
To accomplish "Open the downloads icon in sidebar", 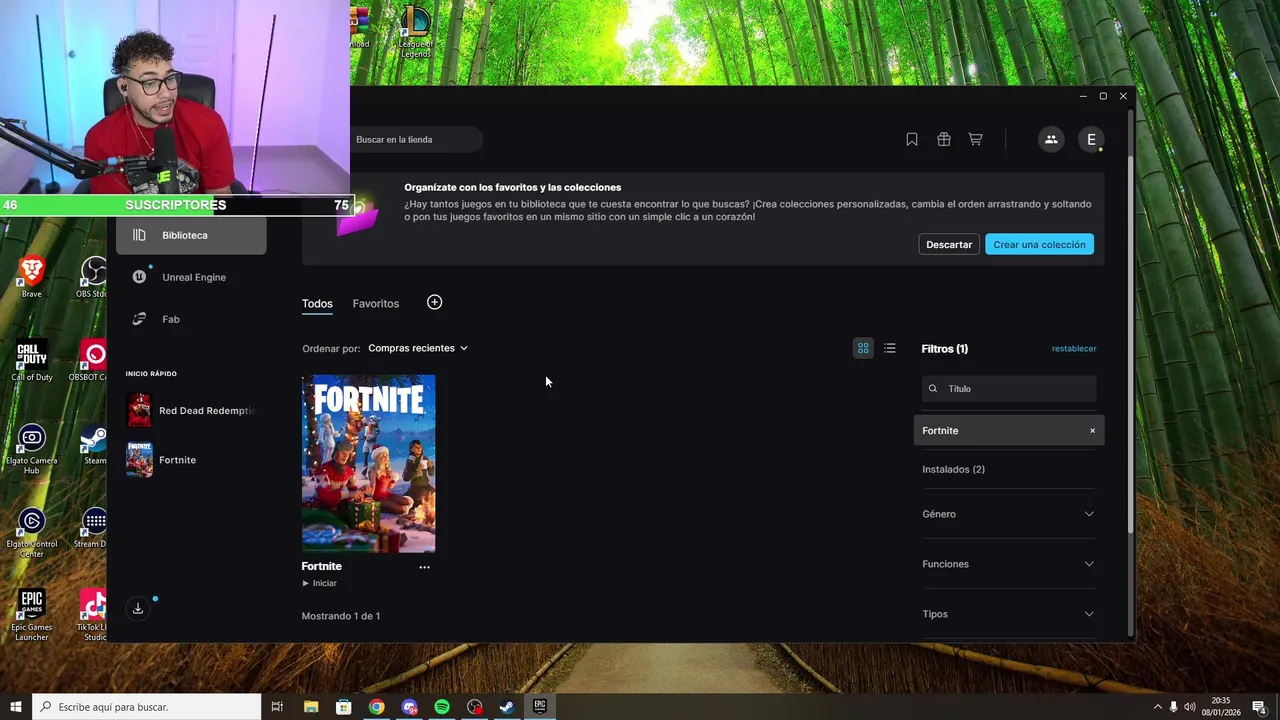I will 138,608.
